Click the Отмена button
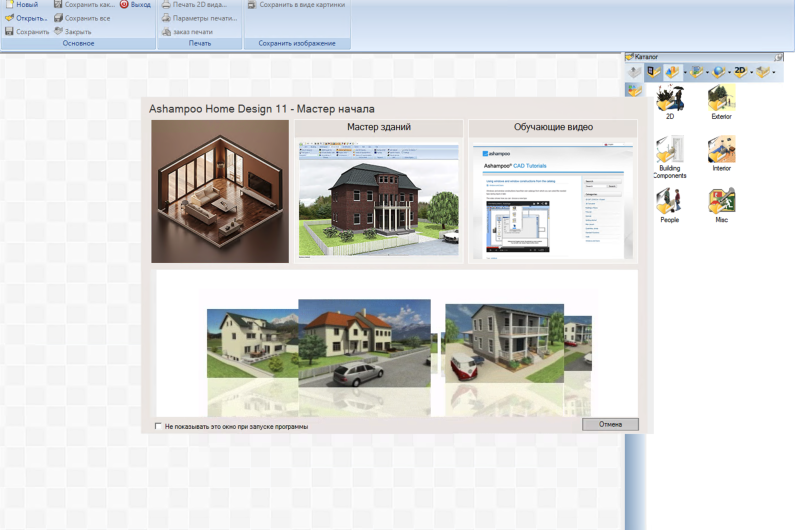Viewport: 795px width, 530px height. tap(610, 424)
